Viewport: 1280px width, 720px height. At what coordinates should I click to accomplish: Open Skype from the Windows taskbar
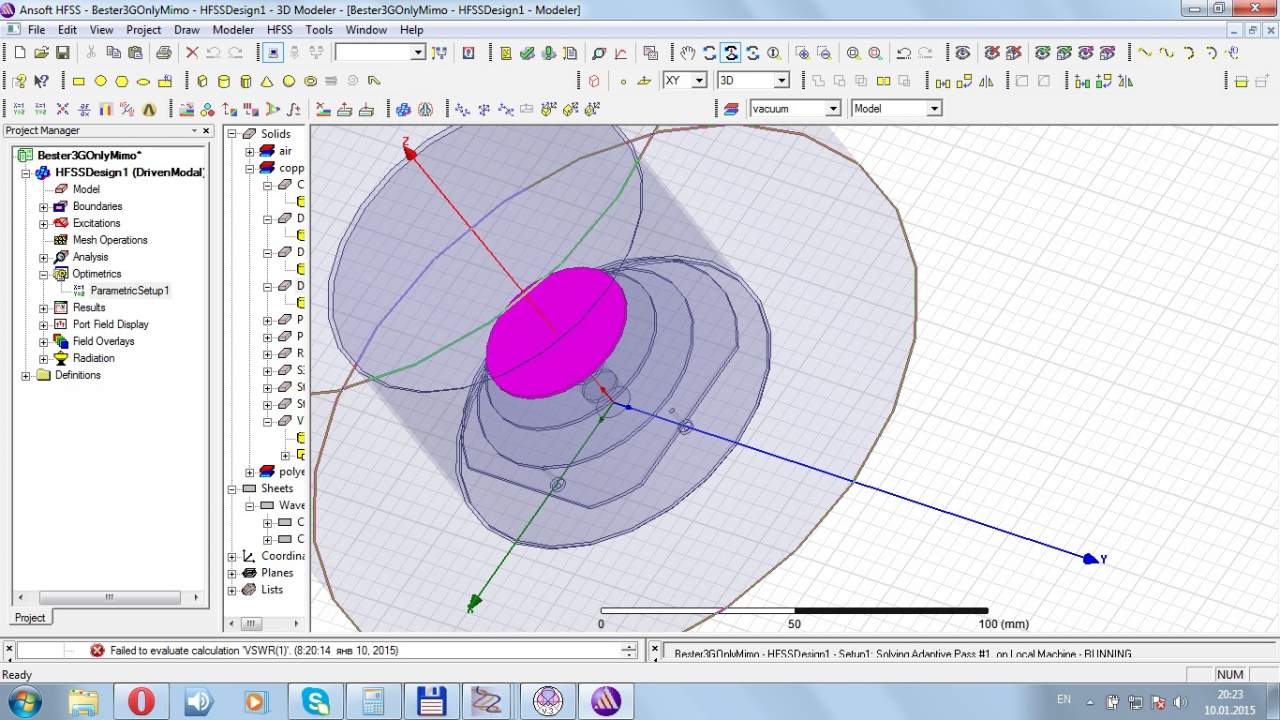tap(315, 701)
